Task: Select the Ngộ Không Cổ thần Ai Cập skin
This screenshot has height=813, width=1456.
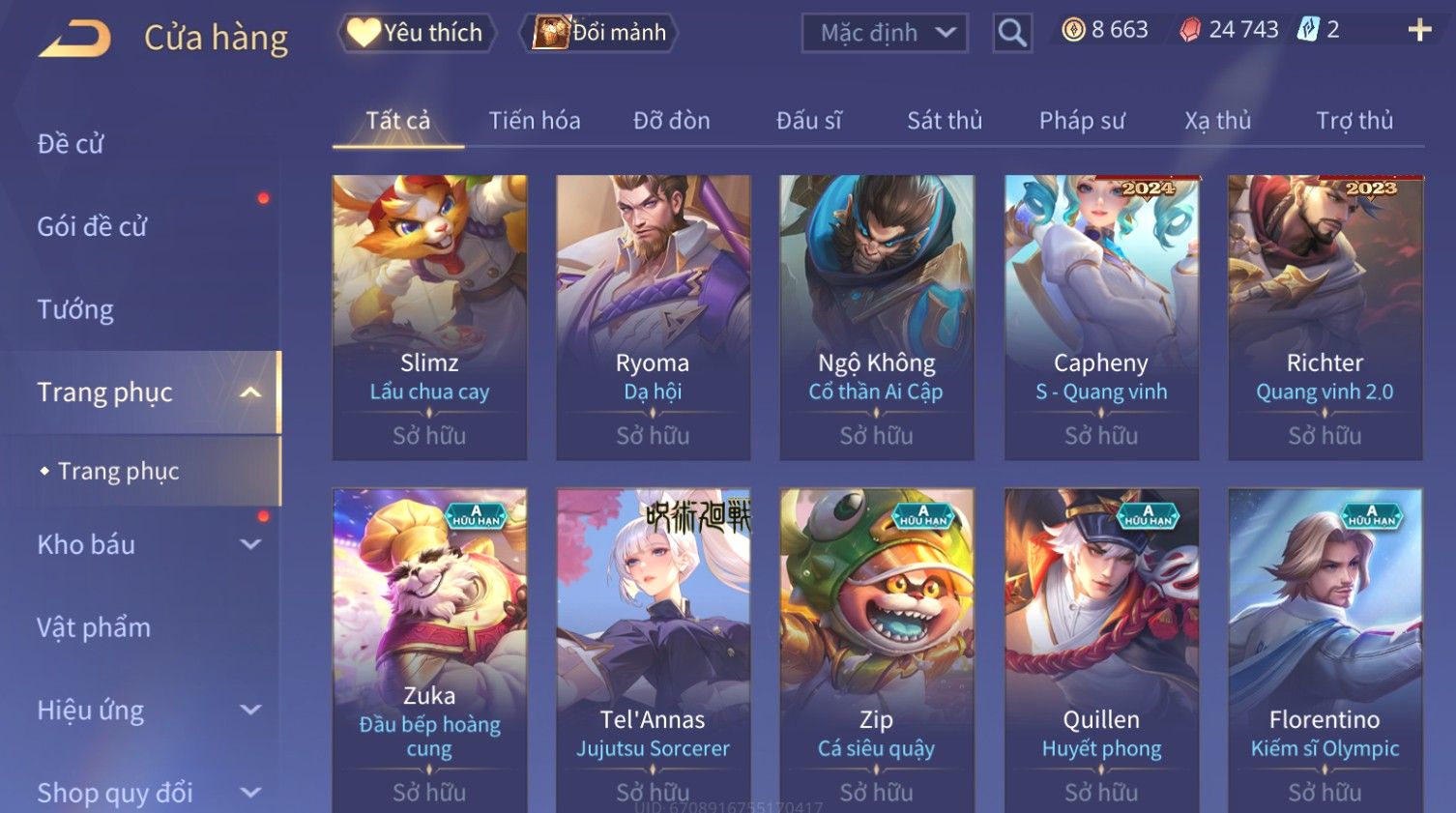Action: coord(877,317)
